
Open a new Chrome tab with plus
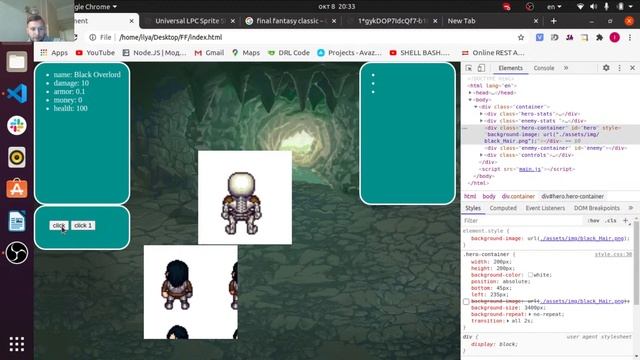click(553, 21)
